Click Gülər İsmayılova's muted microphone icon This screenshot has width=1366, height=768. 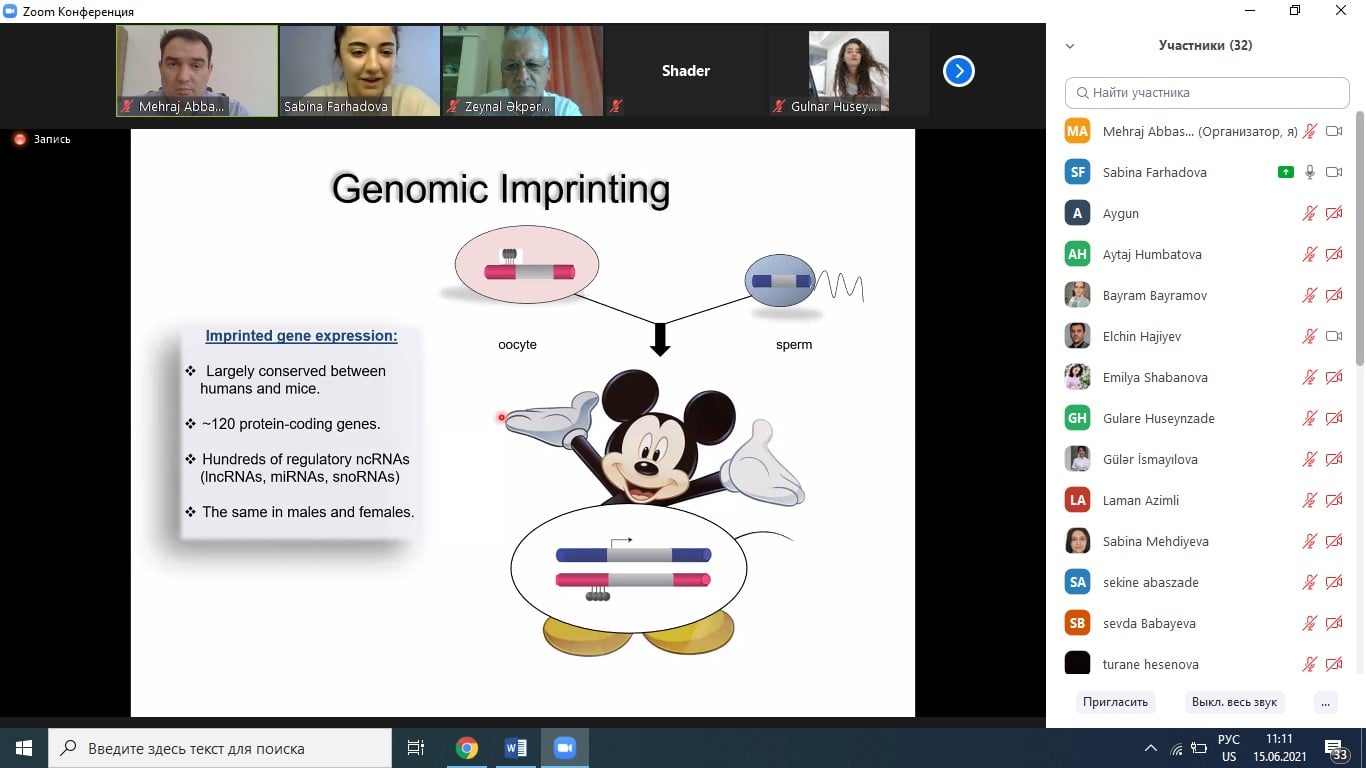[1310, 459]
